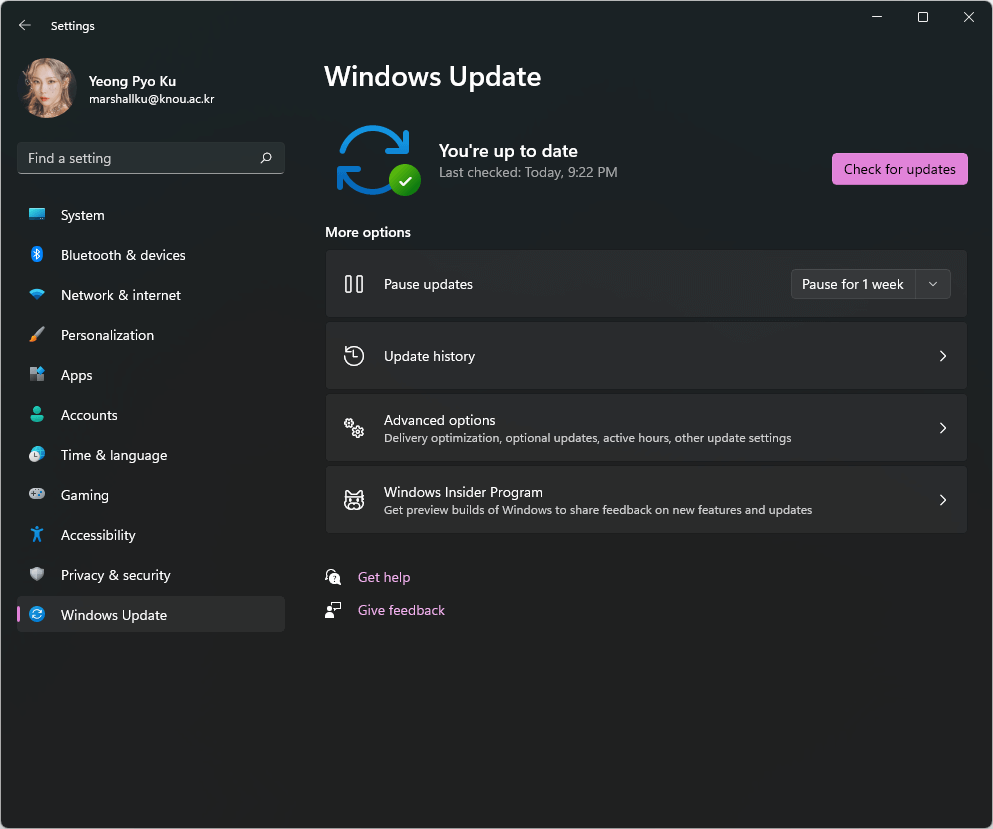Open the Pause for 1 week dropdown arrow
This screenshot has height=829, width=993.
tap(932, 284)
